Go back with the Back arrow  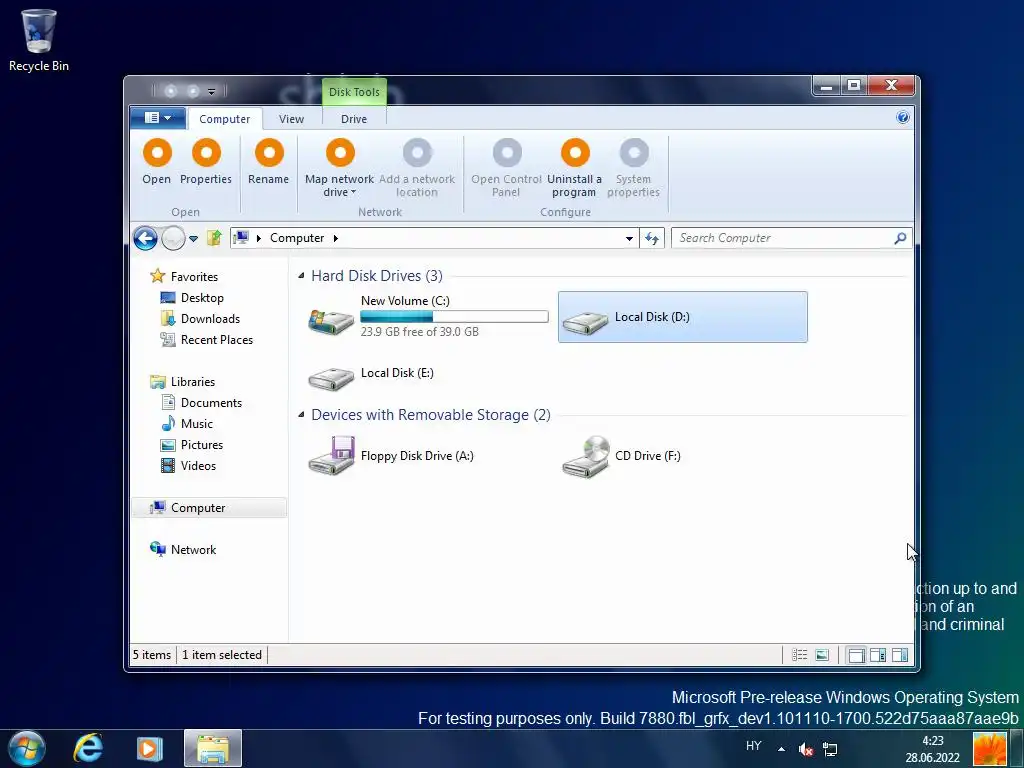click(x=145, y=238)
